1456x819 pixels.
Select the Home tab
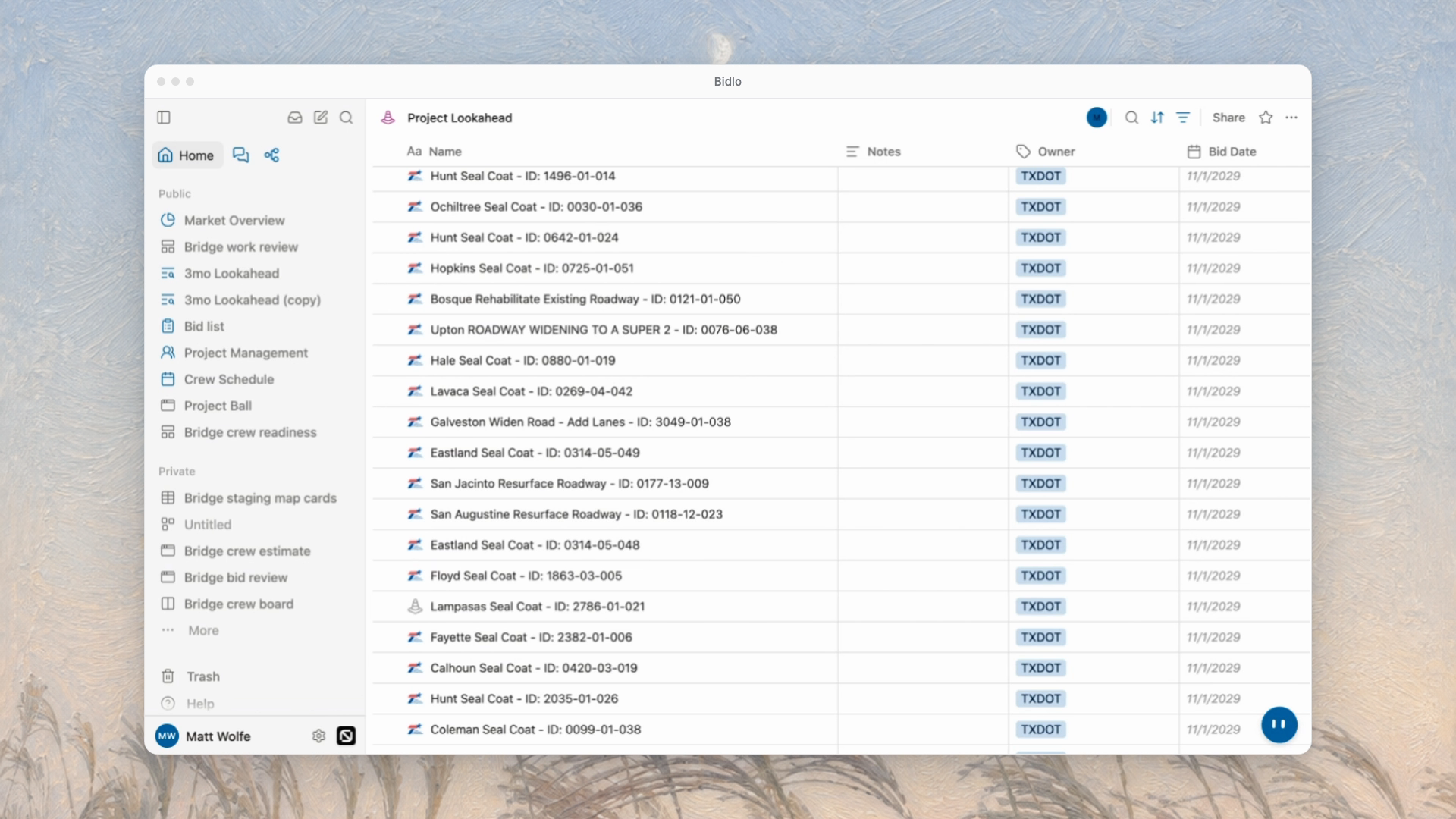pyautogui.click(x=187, y=155)
